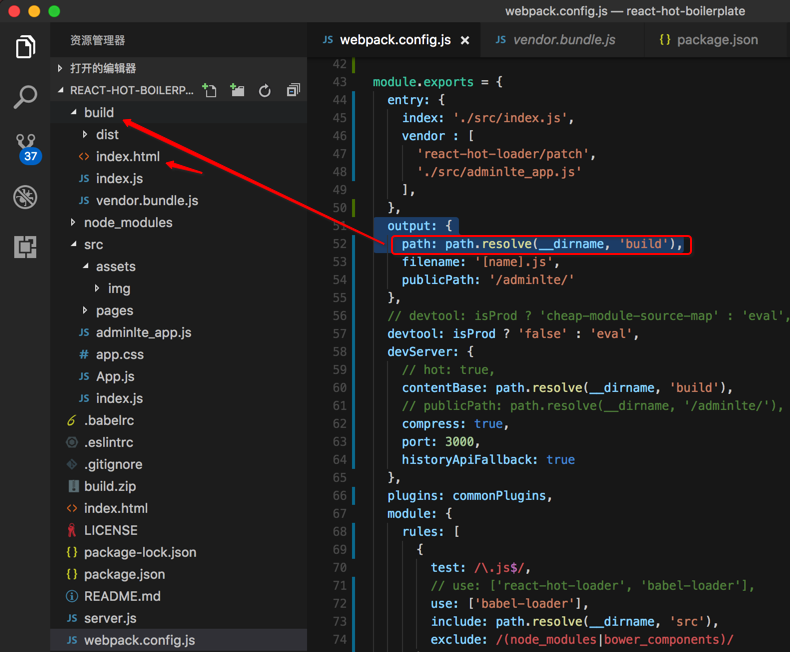Image resolution: width=790 pixels, height=652 pixels.
Task: Expand the 打开的编辑器 section
Action: click(x=102, y=68)
